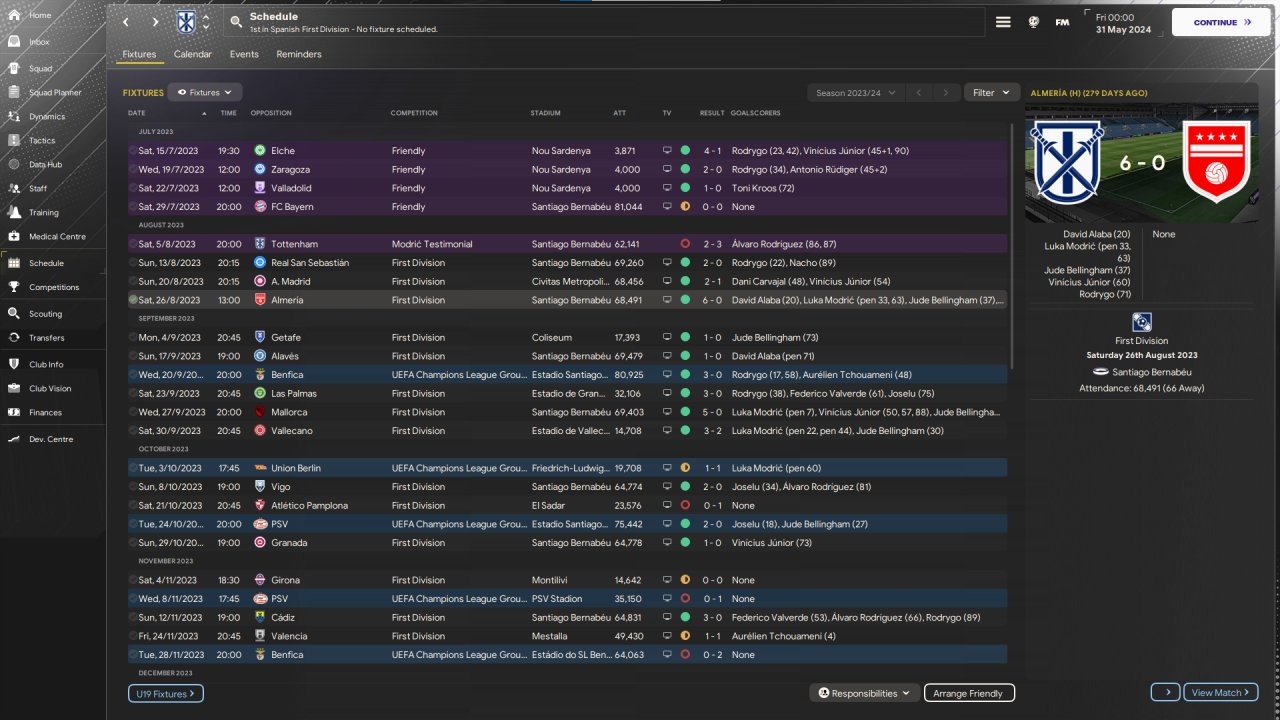Click the 6 - 0 match scoreboard image
Viewport: 1280px width, 720px height.
tap(1142, 163)
